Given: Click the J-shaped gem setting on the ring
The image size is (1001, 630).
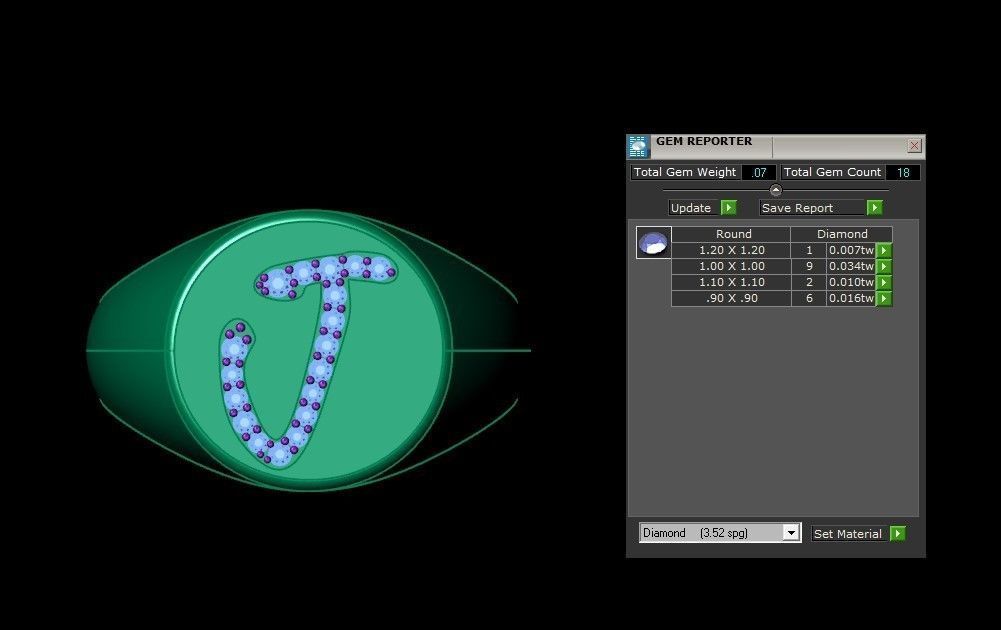Looking at the screenshot, I should pos(308,359).
